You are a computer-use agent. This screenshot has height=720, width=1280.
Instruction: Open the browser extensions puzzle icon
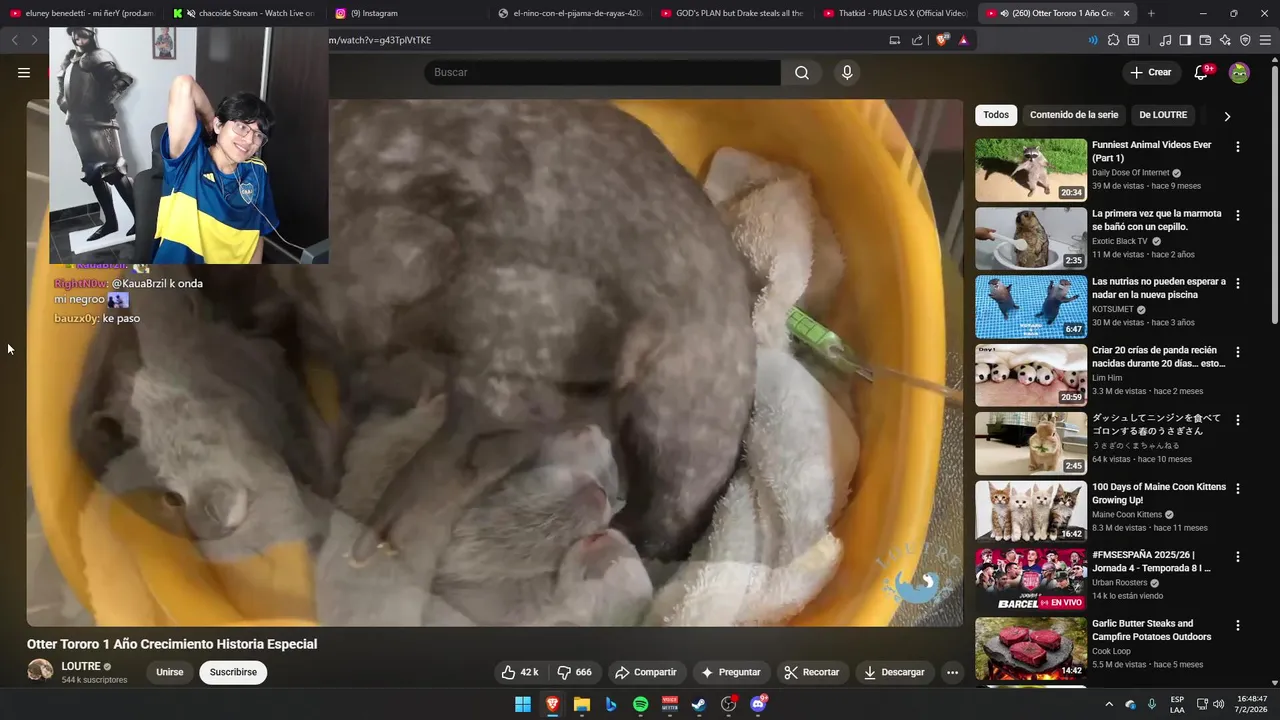1113,40
